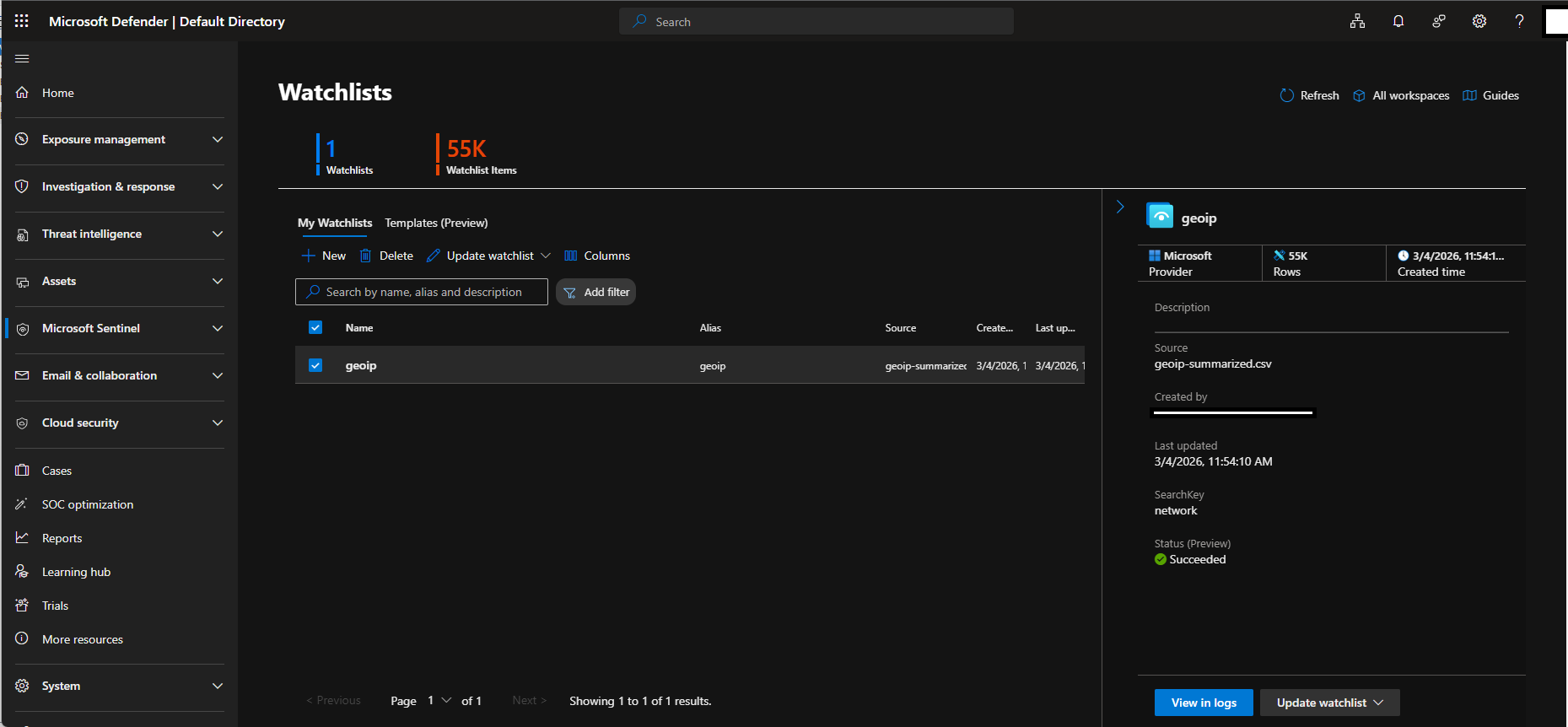The width and height of the screenshot is (1568, 727).
Task: Open help question mark icon
Action: pos(1519,21)
